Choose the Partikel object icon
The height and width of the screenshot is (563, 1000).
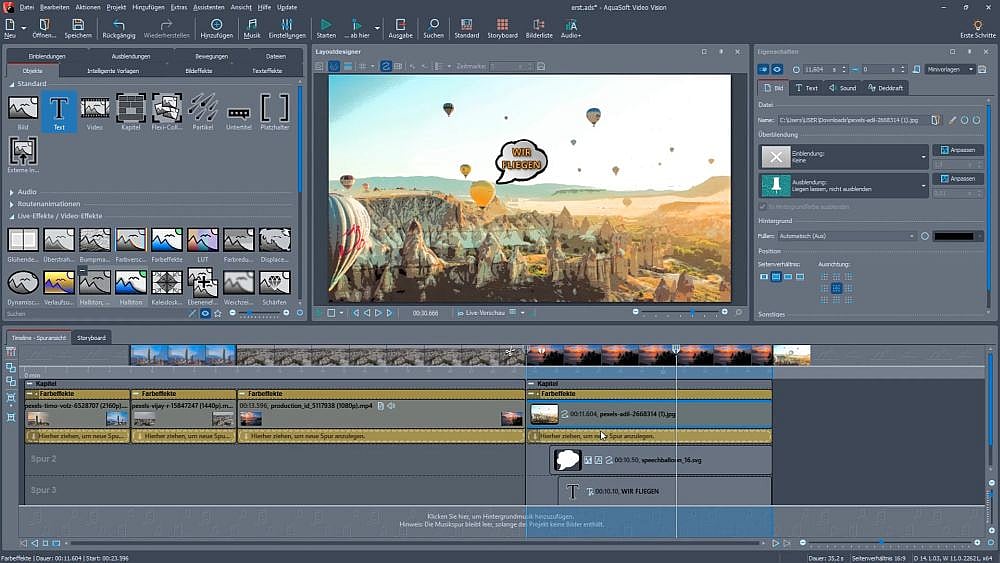tap(203, 109)
